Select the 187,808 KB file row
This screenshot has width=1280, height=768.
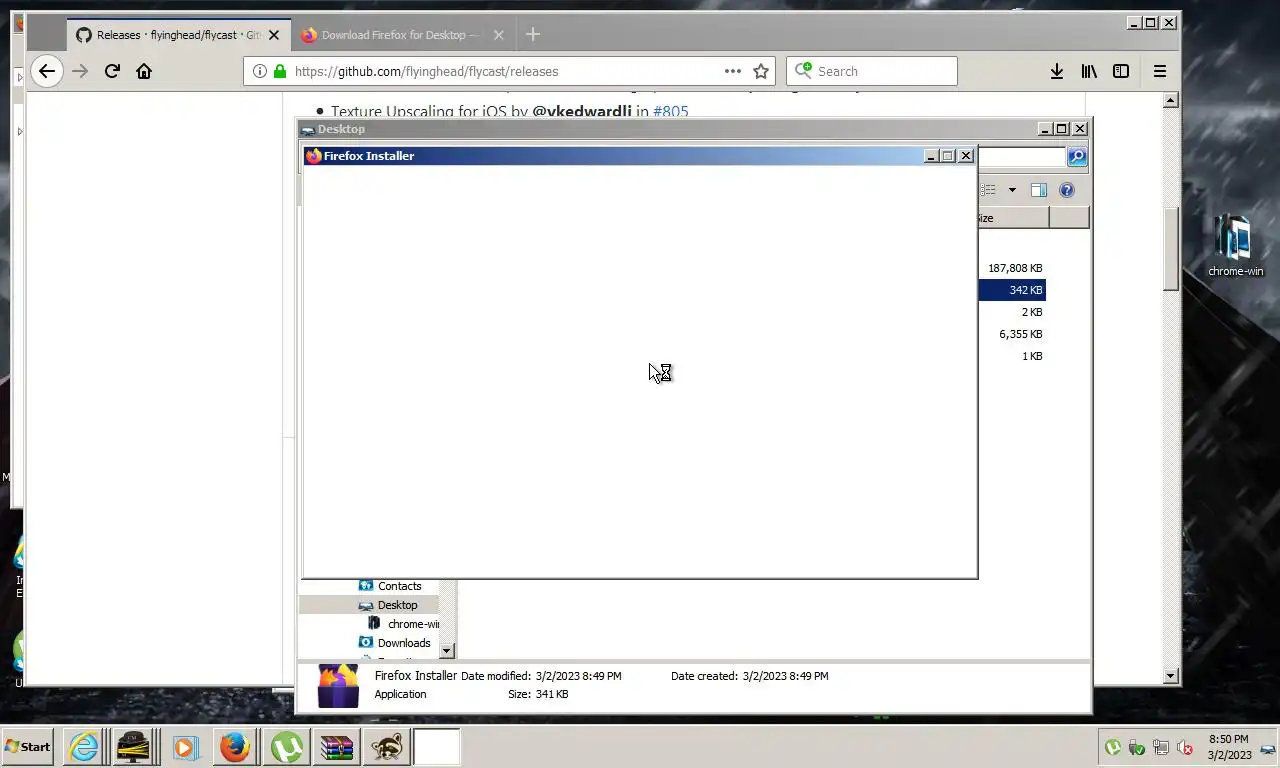1012,268
